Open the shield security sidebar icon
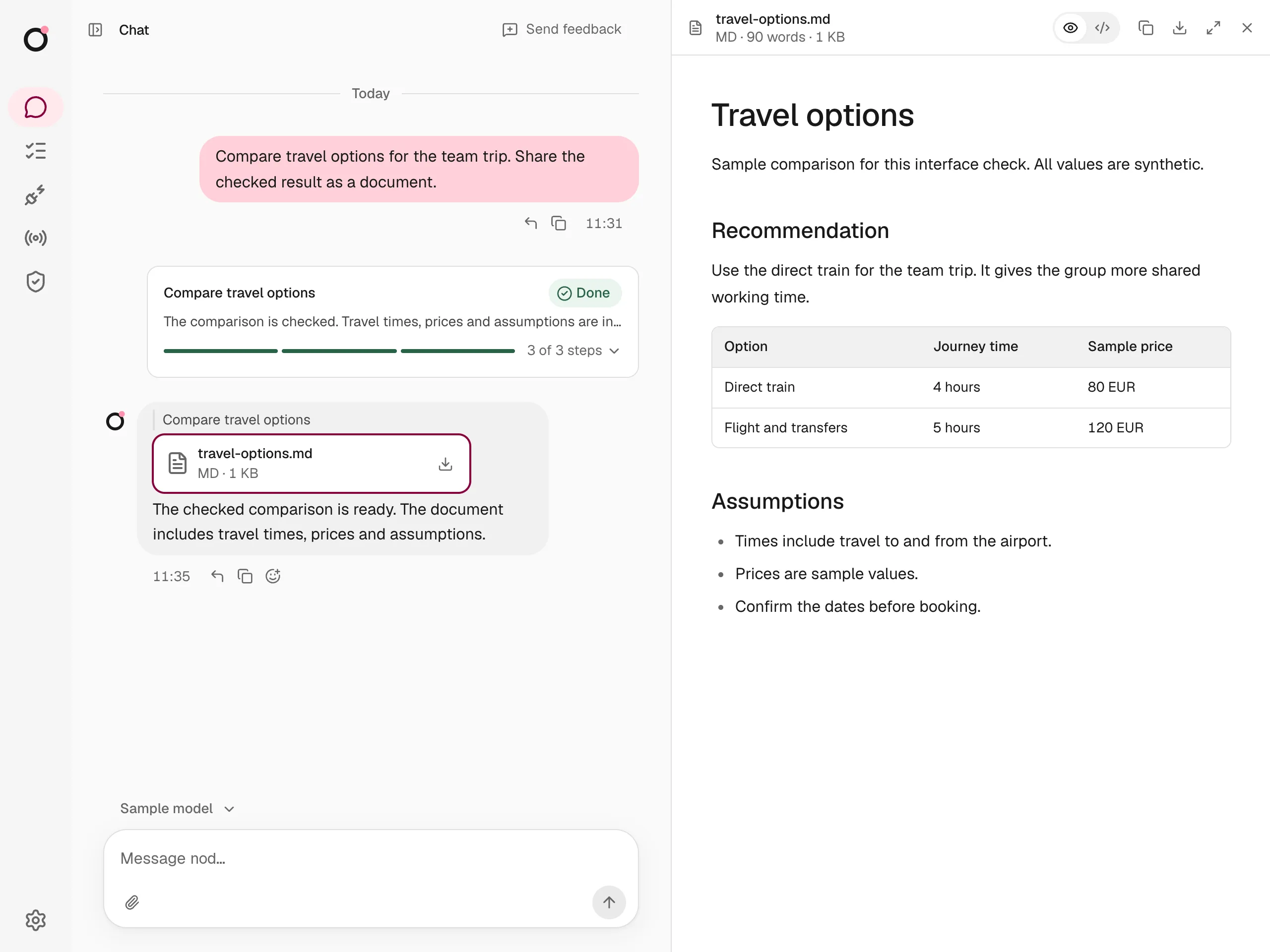 (x=36, y=281)
